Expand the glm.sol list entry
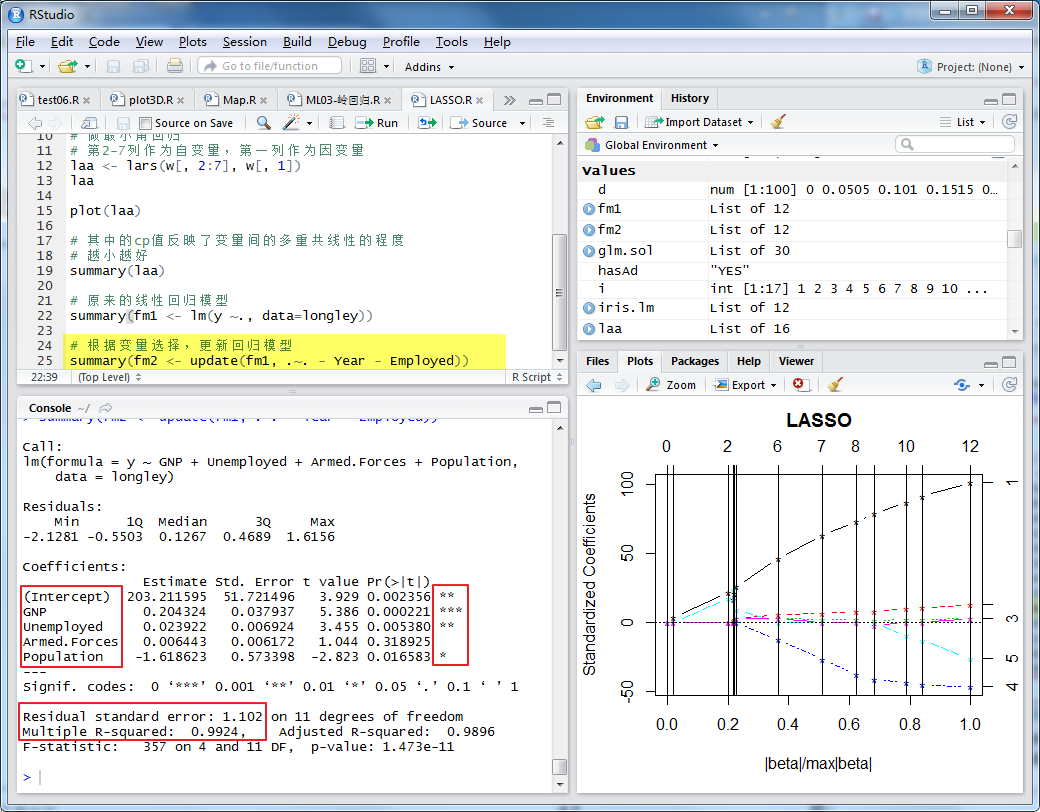Viewport: 1040px width, 812px height. tap(589, 250)
